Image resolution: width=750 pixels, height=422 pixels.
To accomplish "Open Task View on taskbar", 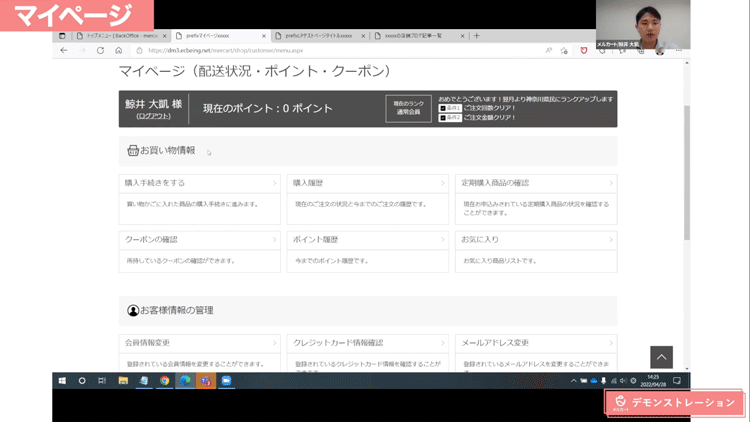I will point(102,381).
